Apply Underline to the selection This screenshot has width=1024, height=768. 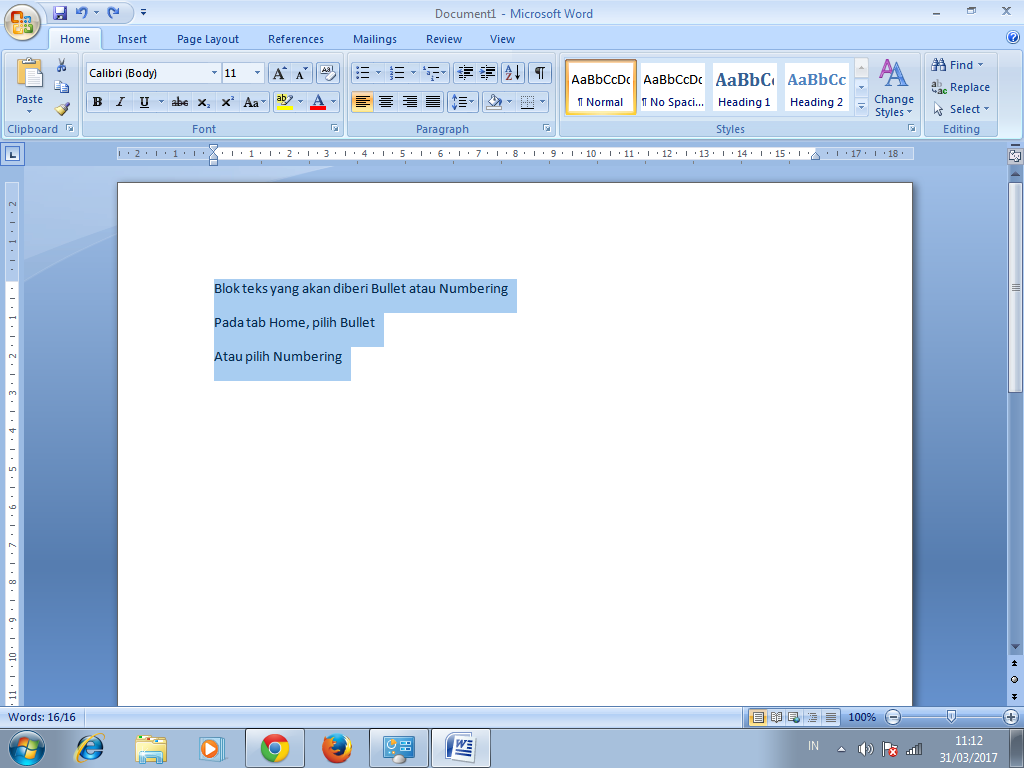[x=143, y=102]
